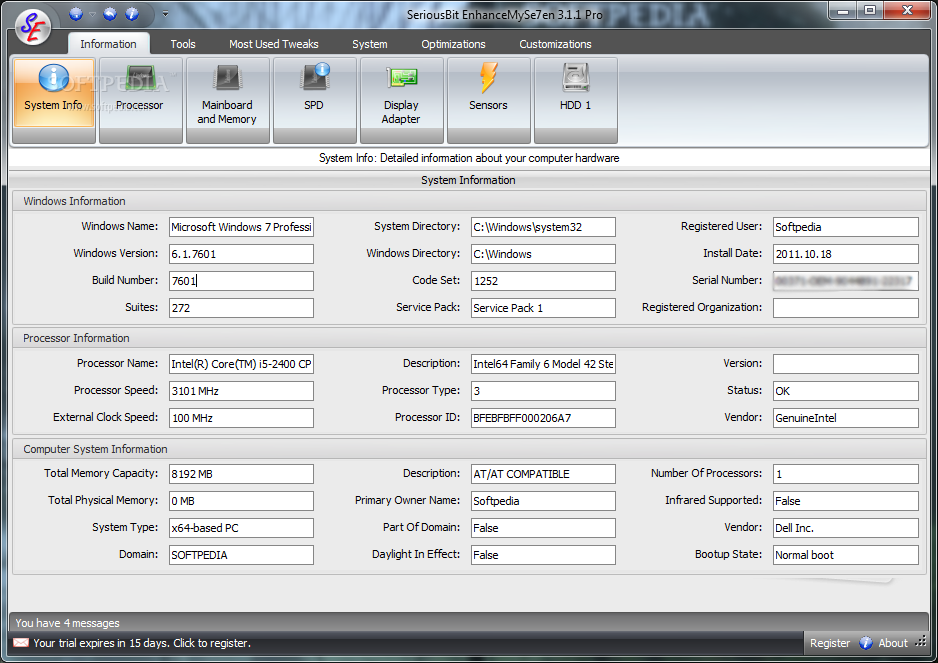Viewport: 938px width, 663px height.
Task: Click the Dell Inc. Vendor field
Action: point(846,528)
